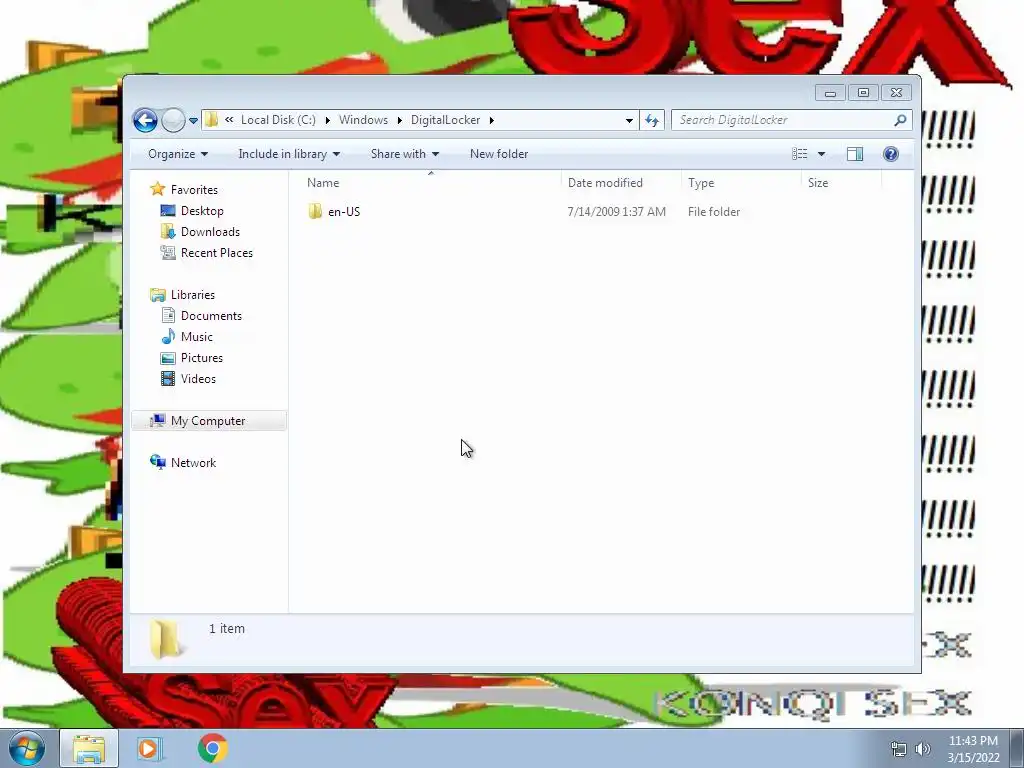Refresh the DigitalLocker folder view
The image size is (1024, 768).
pos(652,120)
